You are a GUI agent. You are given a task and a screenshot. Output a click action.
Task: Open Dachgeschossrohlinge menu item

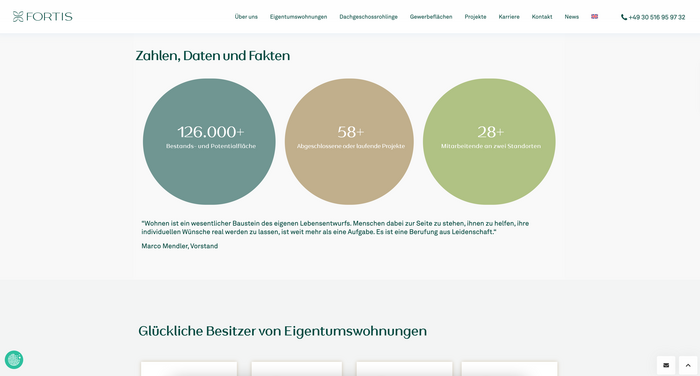[x=368, y=17]
